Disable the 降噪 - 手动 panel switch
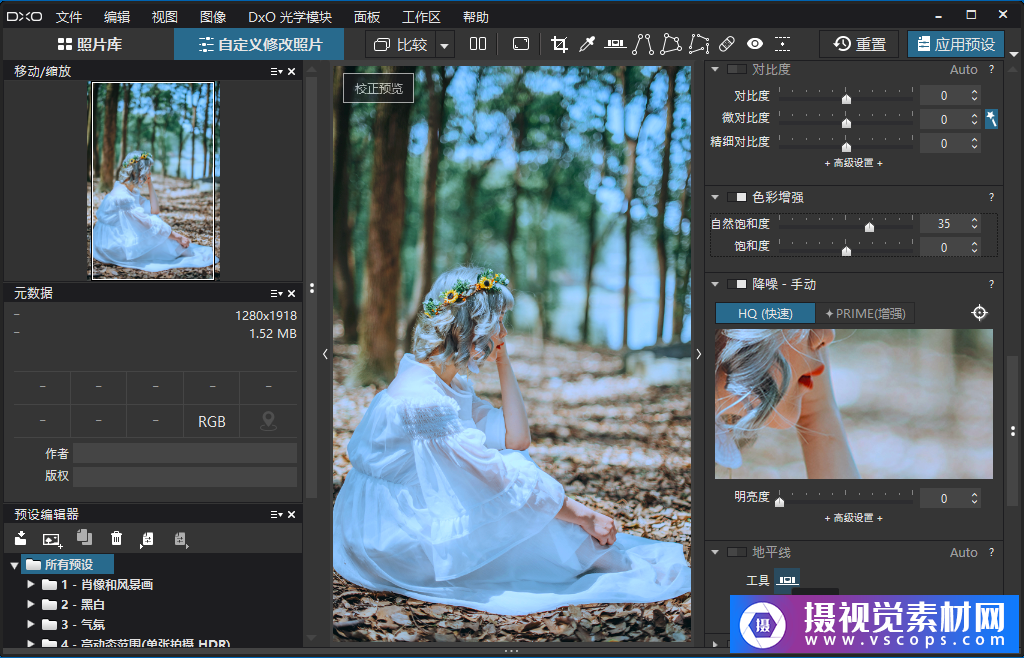 tap(737, 285)
